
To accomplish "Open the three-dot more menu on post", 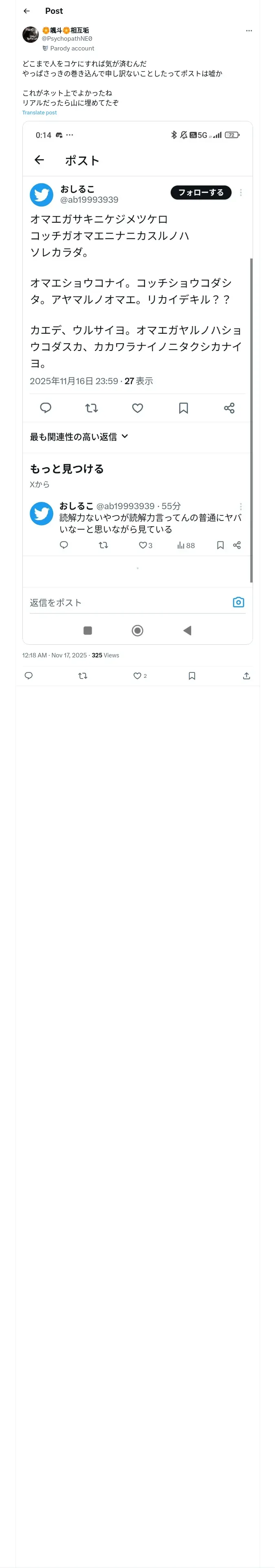I will point(248,31).
